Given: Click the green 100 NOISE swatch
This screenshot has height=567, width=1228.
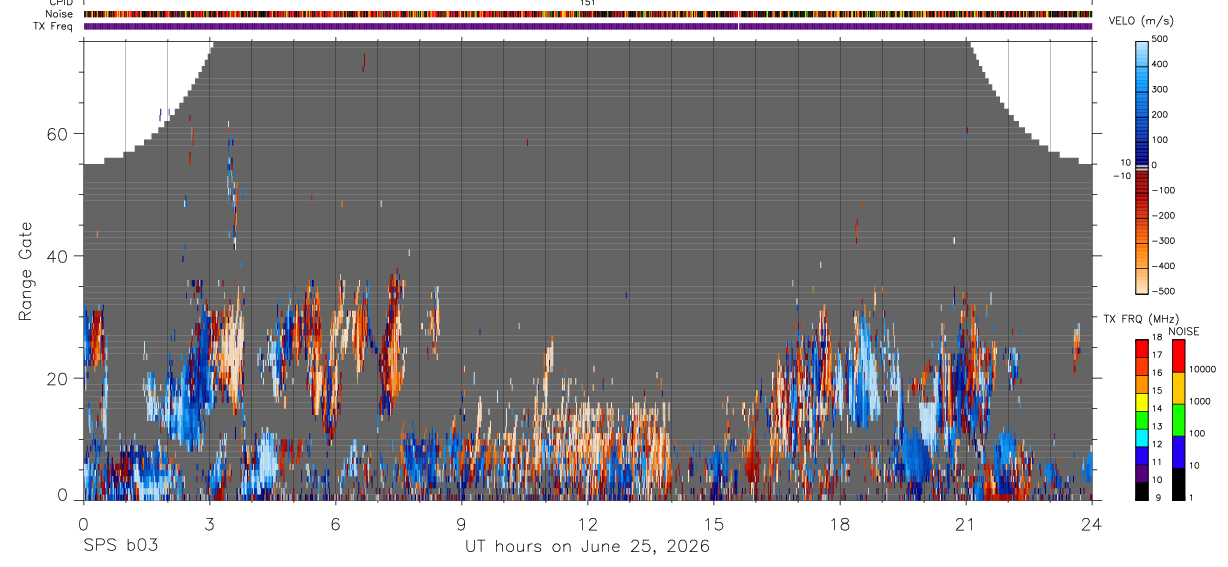Looking at the screenshot, I should pyautogui.click(x=1178, y=420).
